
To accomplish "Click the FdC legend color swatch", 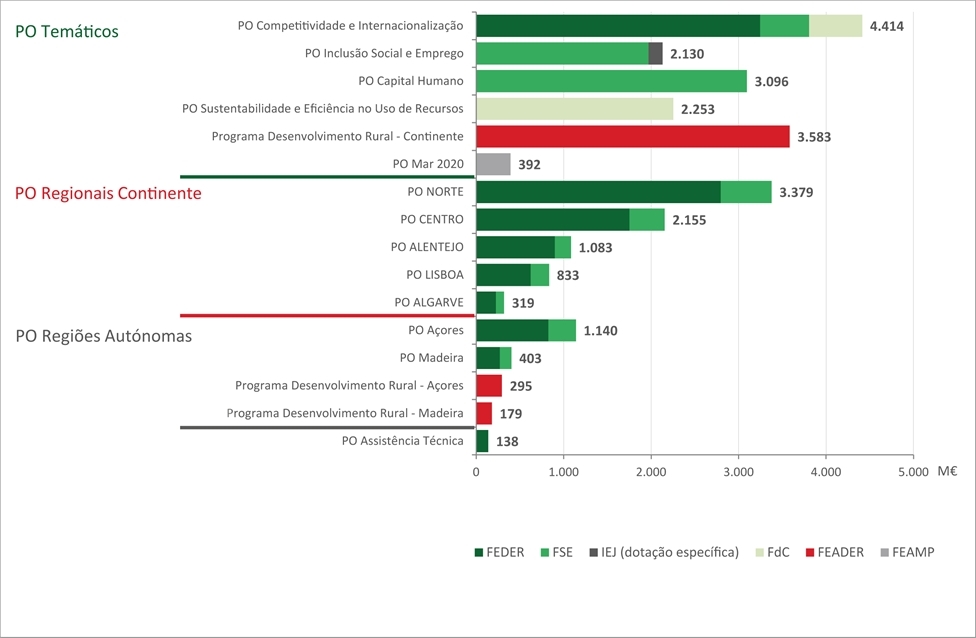I will [x=758, y=552].
